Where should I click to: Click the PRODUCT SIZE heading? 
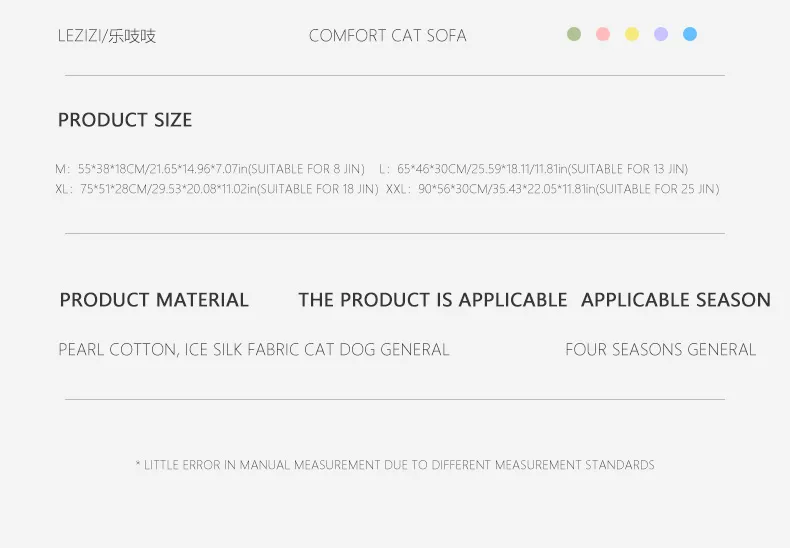(x=125, y=120)
